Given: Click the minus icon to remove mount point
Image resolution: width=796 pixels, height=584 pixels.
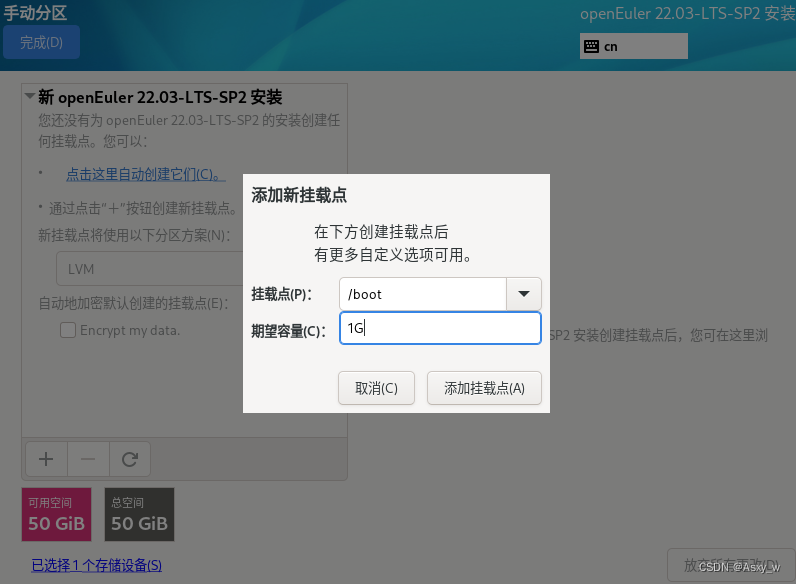Looking at the screenshot, I should click(88, 459).
